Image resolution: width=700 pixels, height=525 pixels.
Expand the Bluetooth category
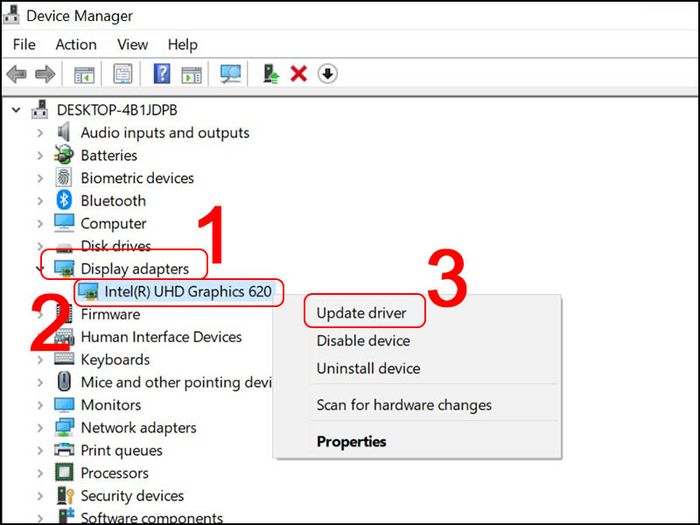coord(40,201)
